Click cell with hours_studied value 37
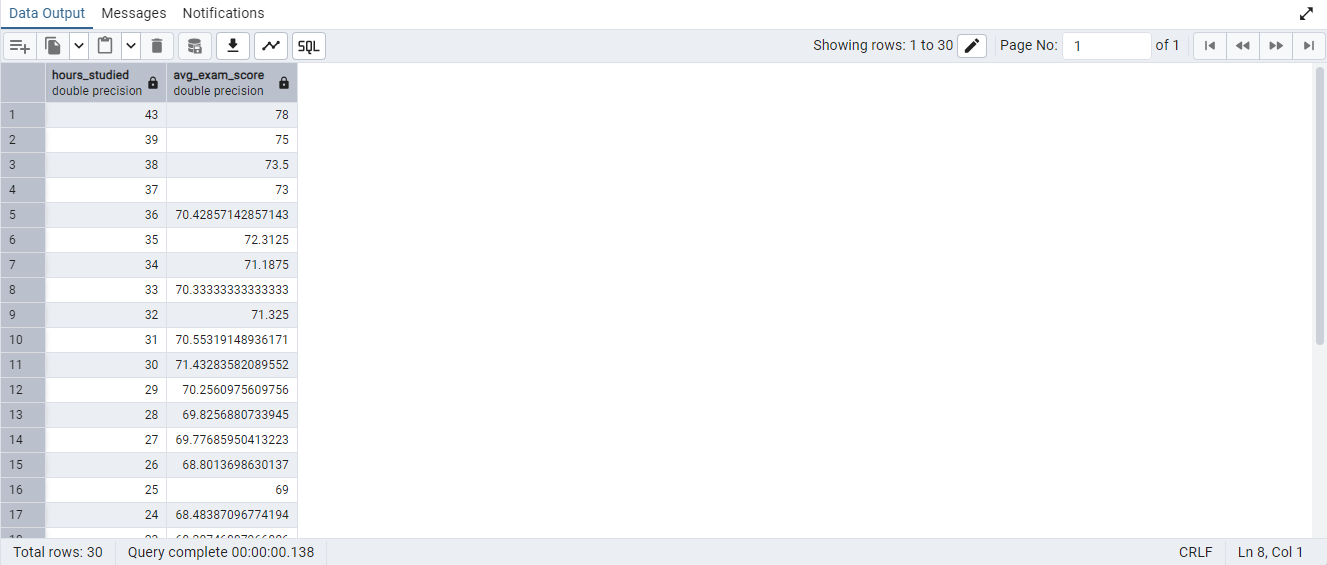This screenshot has width=1327, height=565. 106,190
